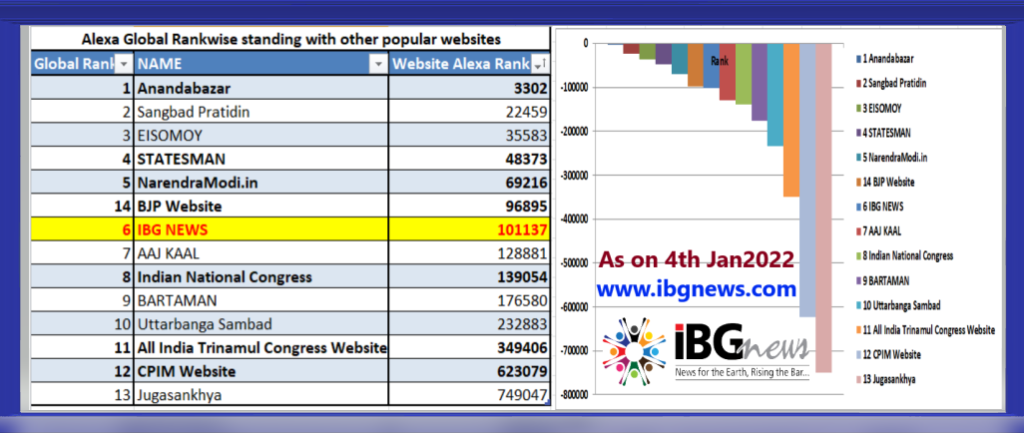Click legend entry 12 CPIM Website
Image resolution: width=1024 pixels, height=433 pixels.
pyautogui.click(x=888, y=355)
